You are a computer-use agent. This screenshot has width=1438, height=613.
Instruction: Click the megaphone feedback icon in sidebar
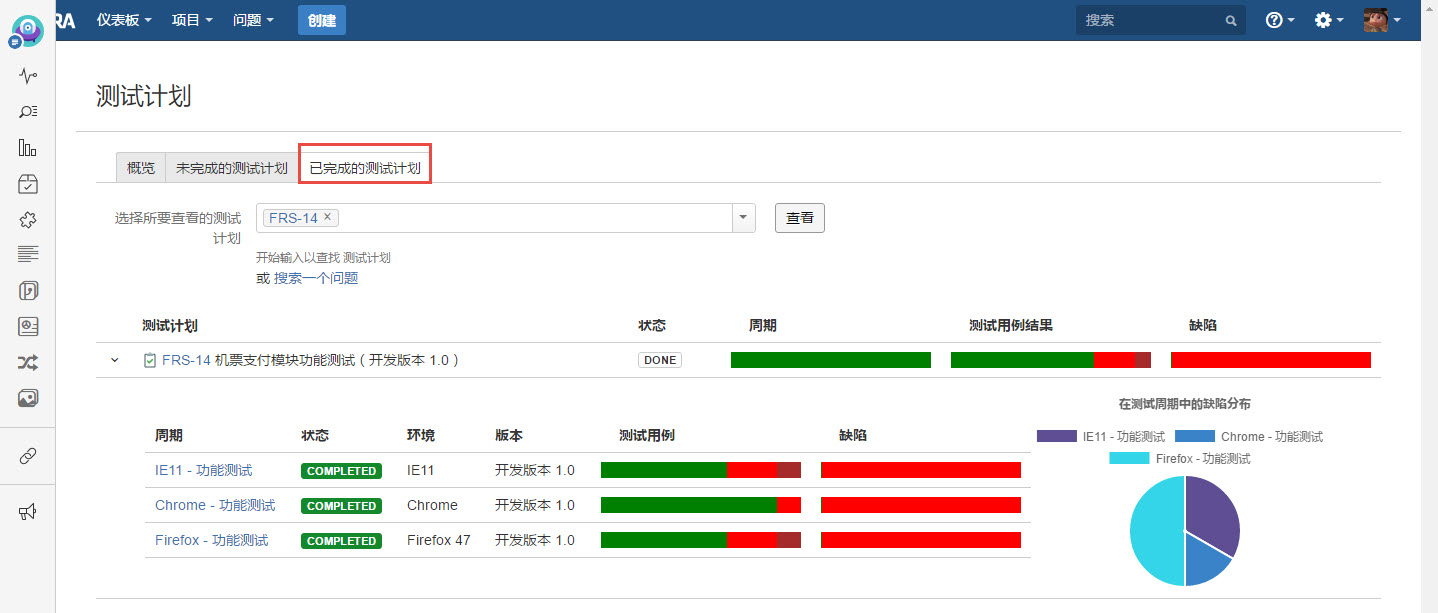pyautogui.click(x=28, y=512)
